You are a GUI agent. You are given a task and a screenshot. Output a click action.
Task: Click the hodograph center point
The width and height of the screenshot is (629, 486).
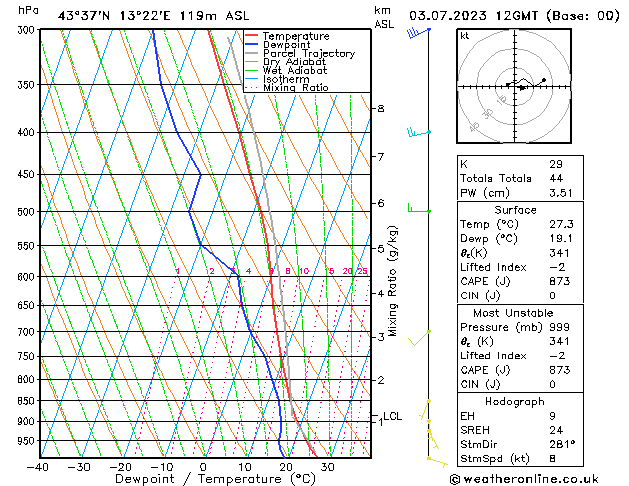[510, 85]
